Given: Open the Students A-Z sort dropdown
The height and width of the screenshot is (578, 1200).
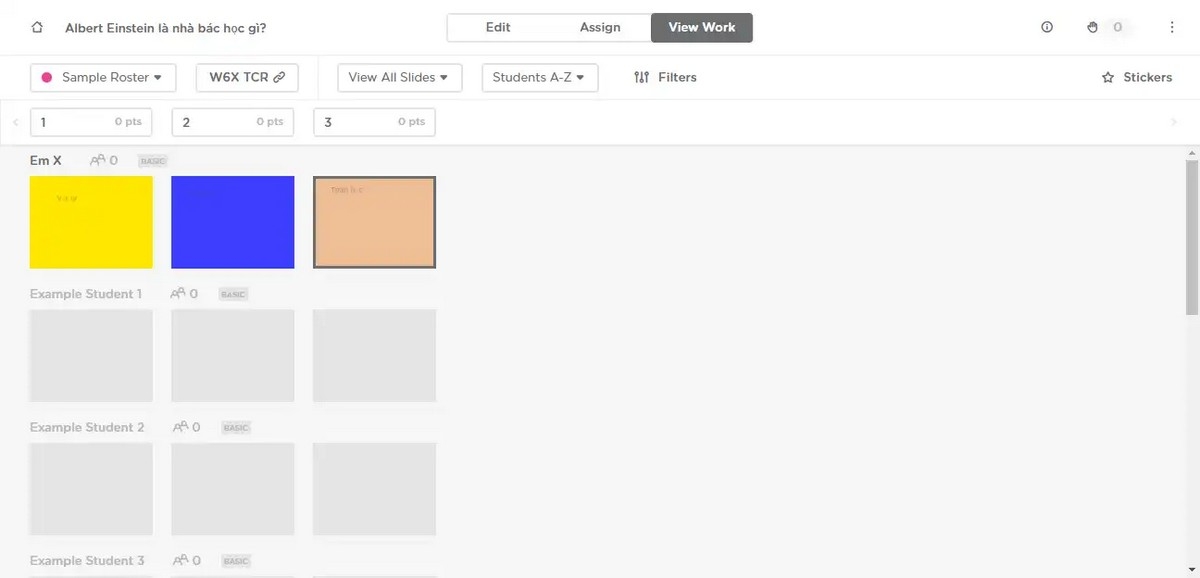Looking at the screenshot, I should click(x=540, y=77).
